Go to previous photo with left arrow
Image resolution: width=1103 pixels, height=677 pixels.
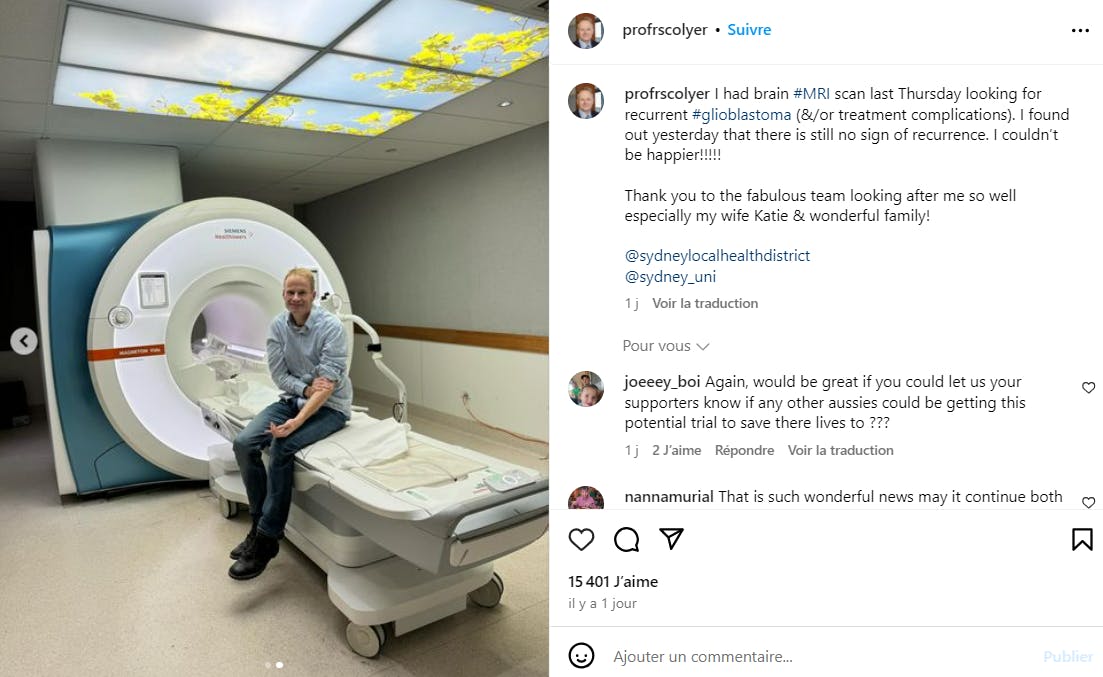24,341
